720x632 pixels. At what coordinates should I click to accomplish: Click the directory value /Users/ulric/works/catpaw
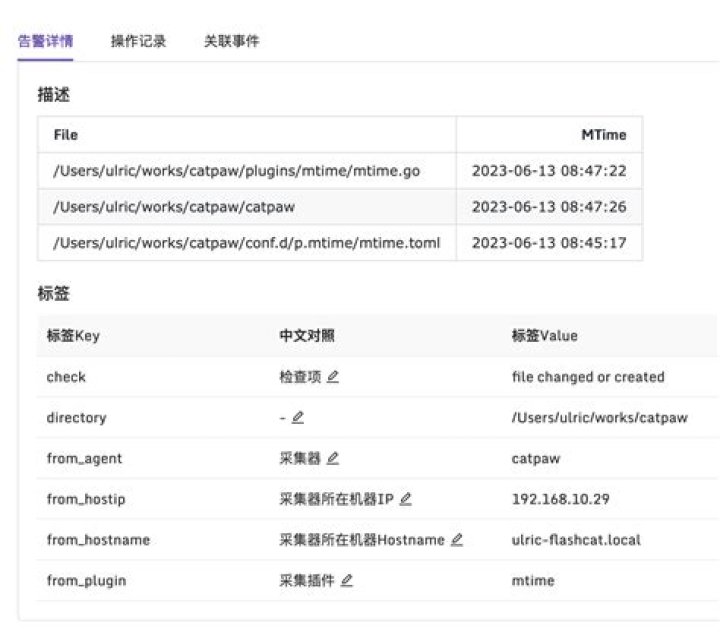click(x=600, y=418)
